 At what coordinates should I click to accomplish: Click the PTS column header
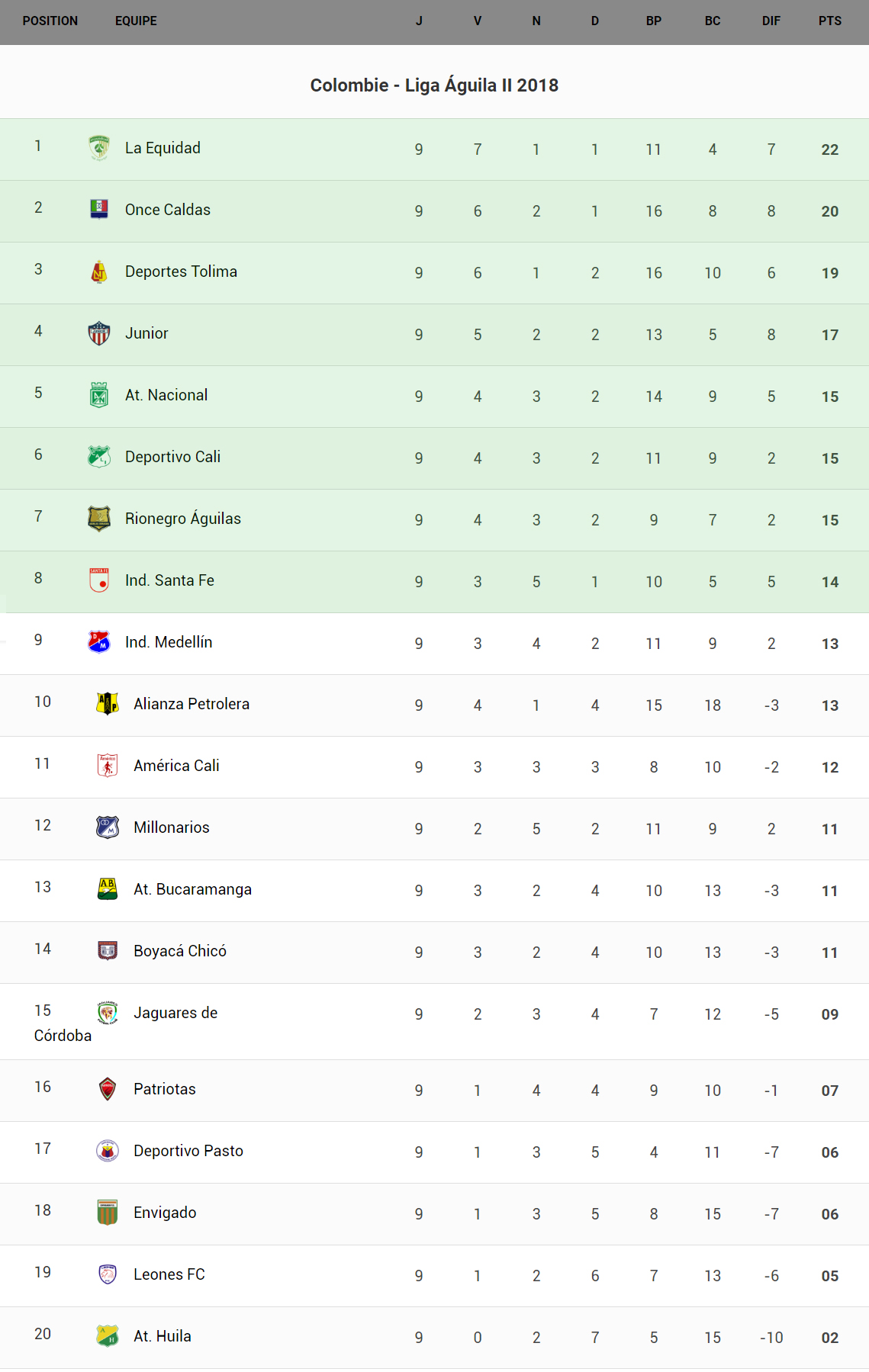pyautogui.click(x=829, y=21)
